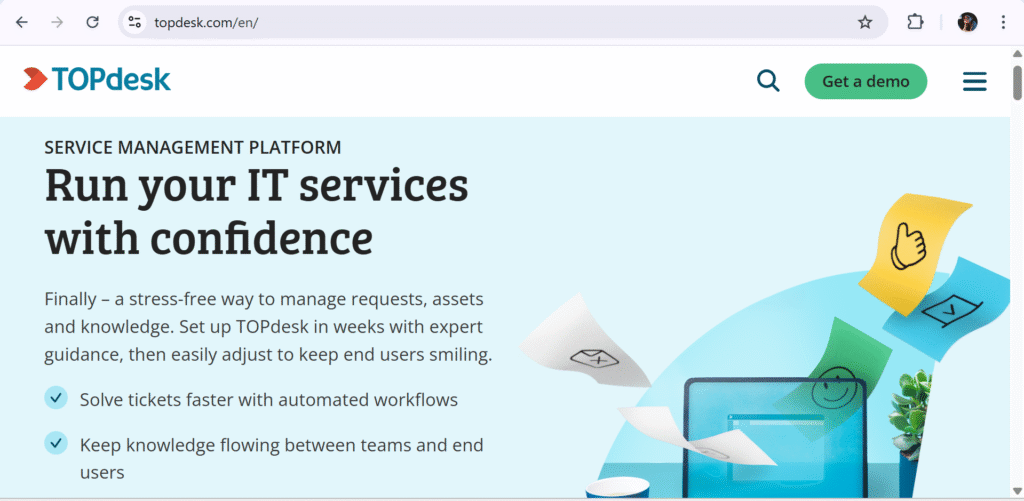Bookmark this page with the star icon

865,22
